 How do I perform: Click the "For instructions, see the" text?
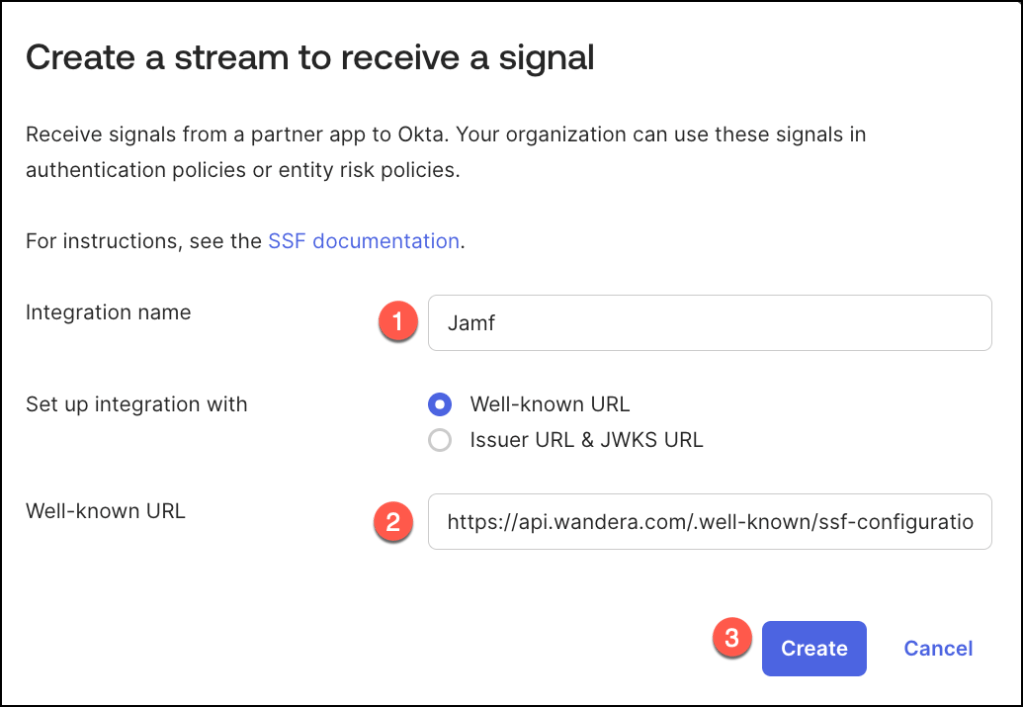point(144,241)
